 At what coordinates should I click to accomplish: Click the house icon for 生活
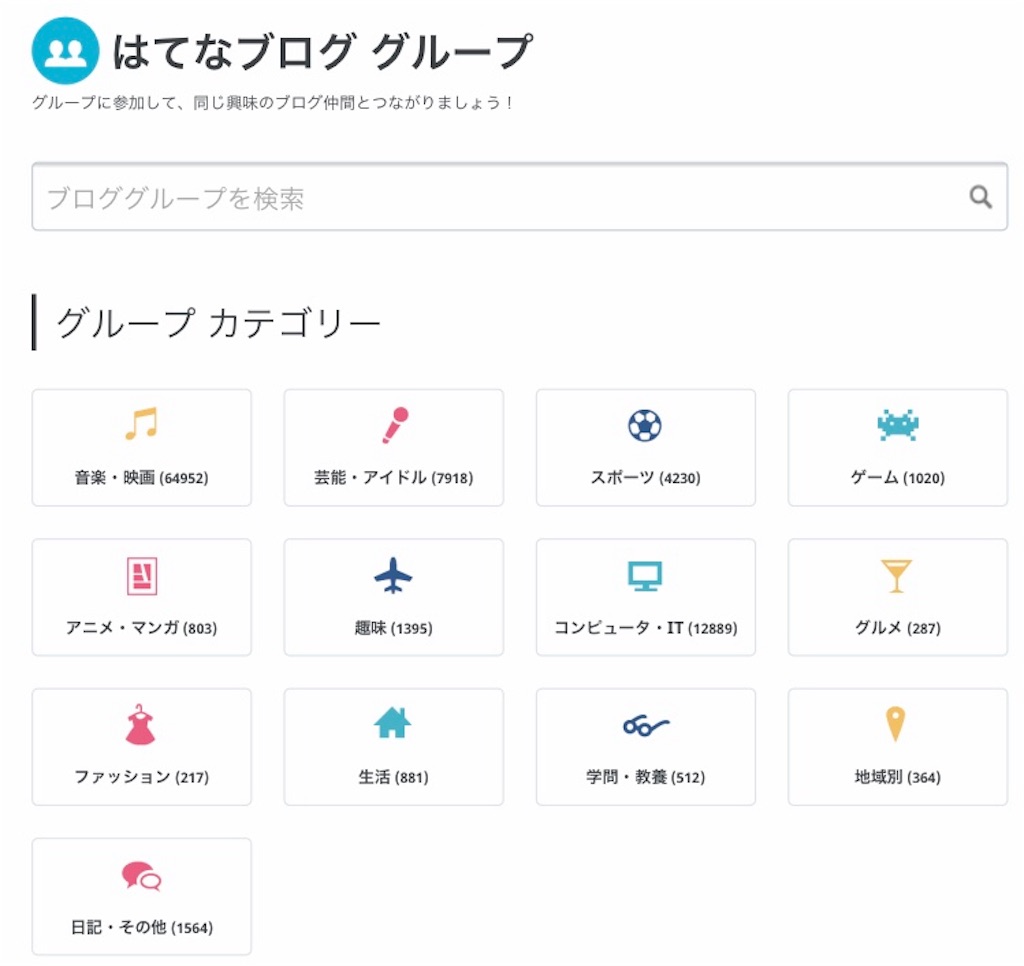[x=392, y=723]
